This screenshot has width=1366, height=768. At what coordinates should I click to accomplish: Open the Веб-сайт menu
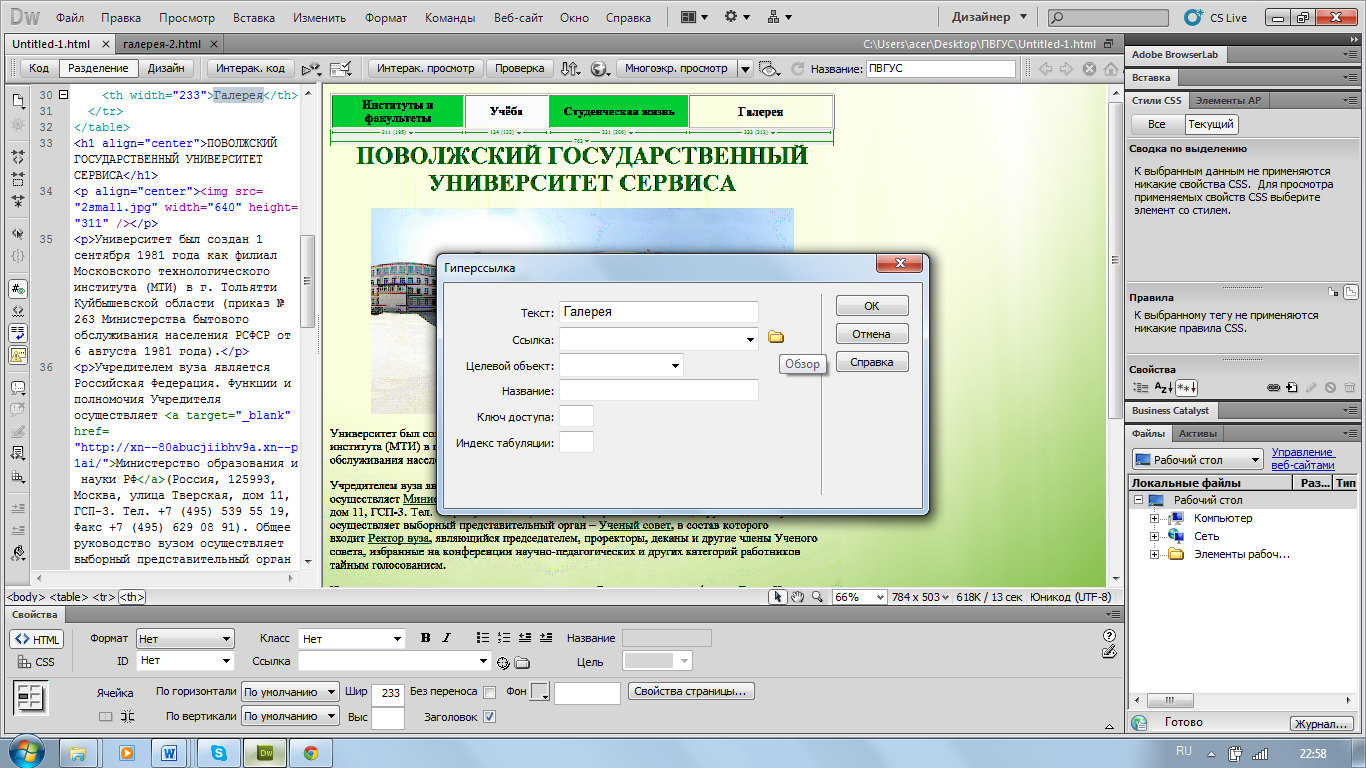tap(517, 18)
